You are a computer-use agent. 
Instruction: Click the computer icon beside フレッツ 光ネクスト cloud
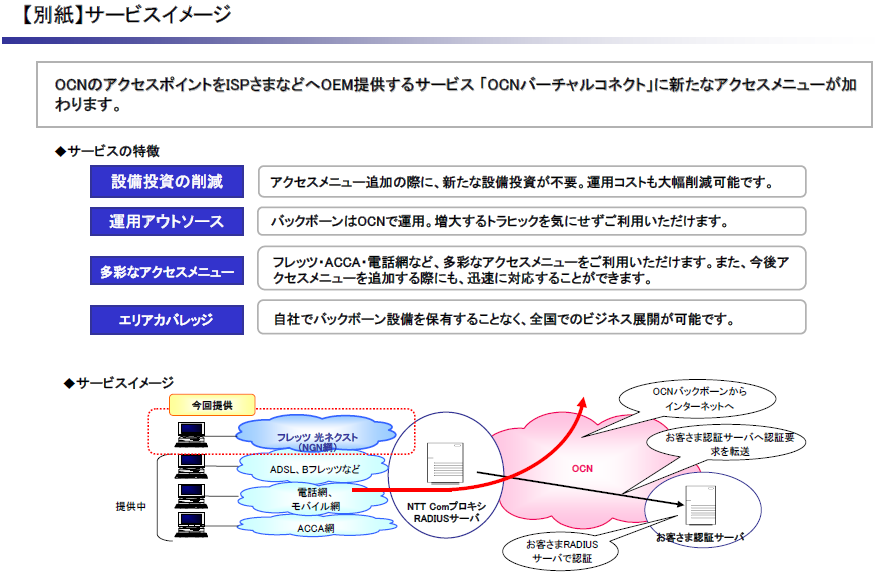[191, 435]
